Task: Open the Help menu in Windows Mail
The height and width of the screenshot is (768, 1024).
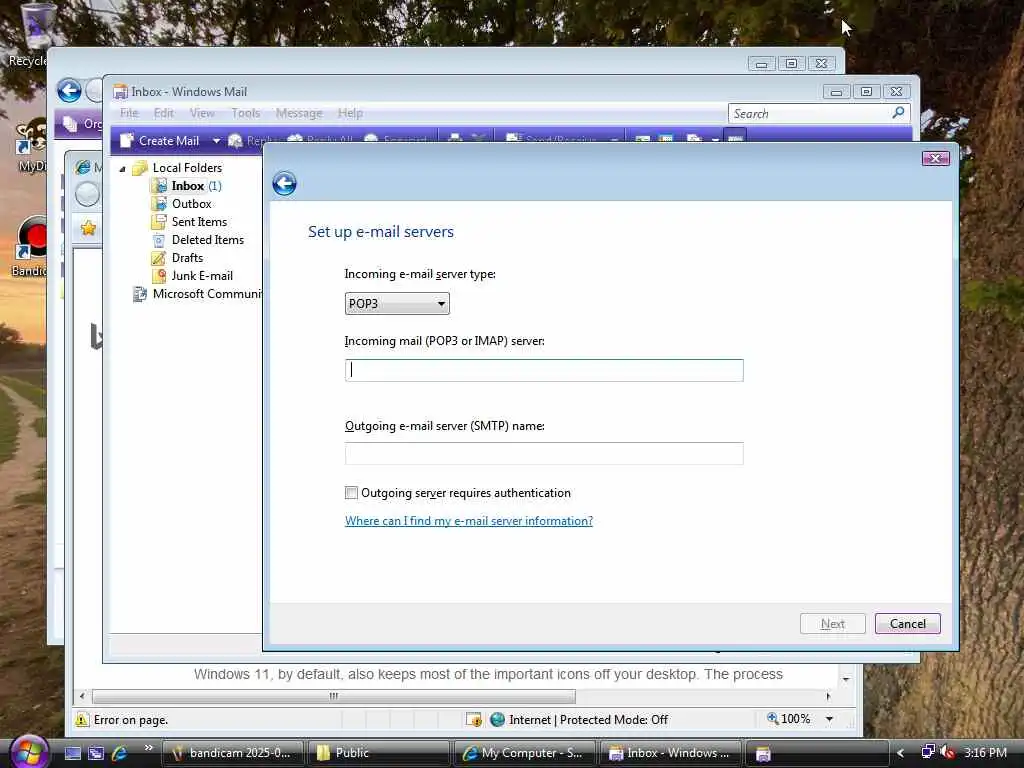Action: (x=350, y=113)
